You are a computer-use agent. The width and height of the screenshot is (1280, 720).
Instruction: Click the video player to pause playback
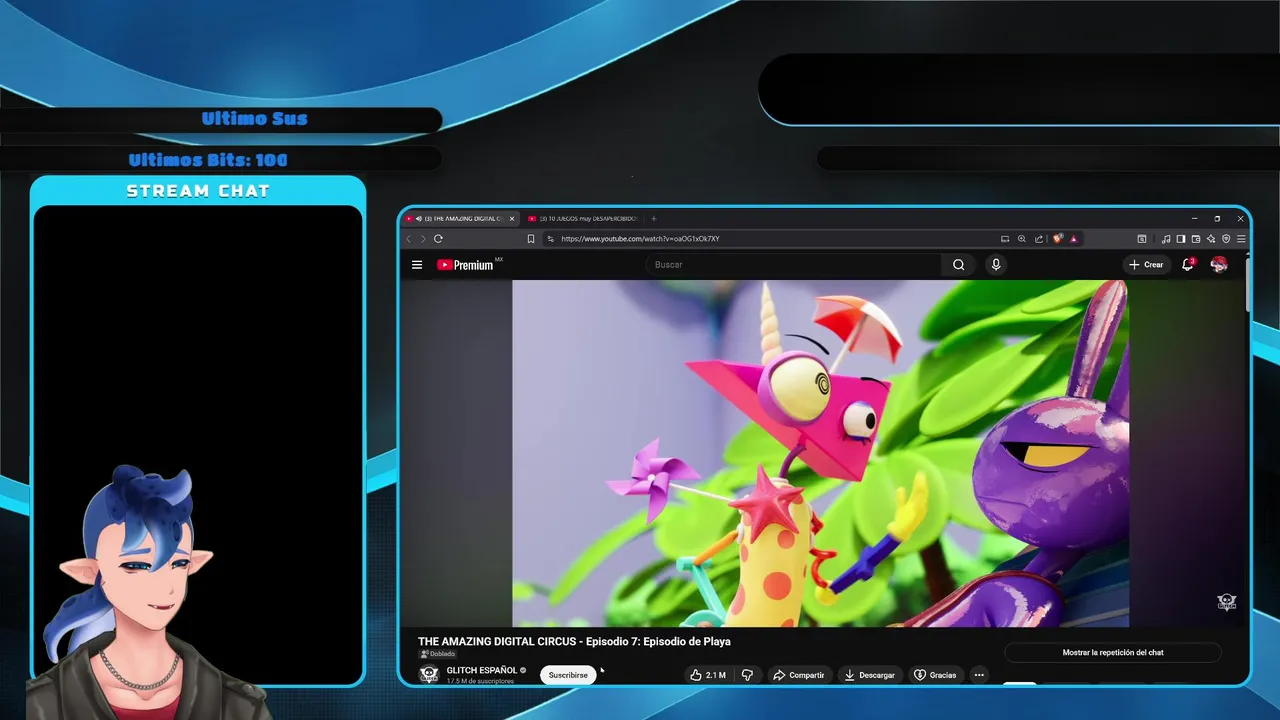coord(820,453)
